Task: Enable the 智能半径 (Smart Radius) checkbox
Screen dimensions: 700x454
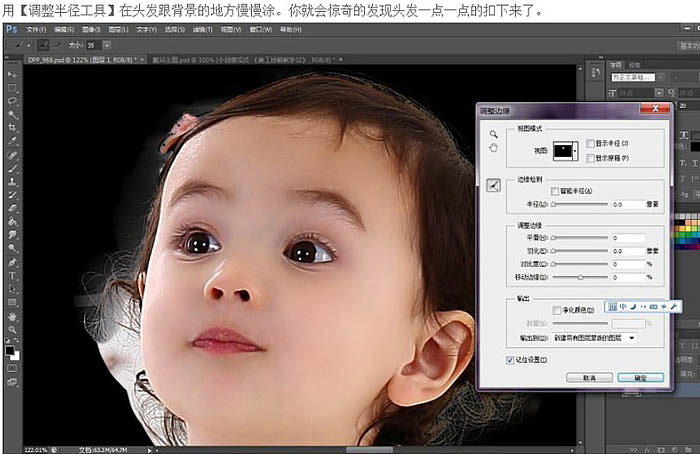Action: pos(555,191)
